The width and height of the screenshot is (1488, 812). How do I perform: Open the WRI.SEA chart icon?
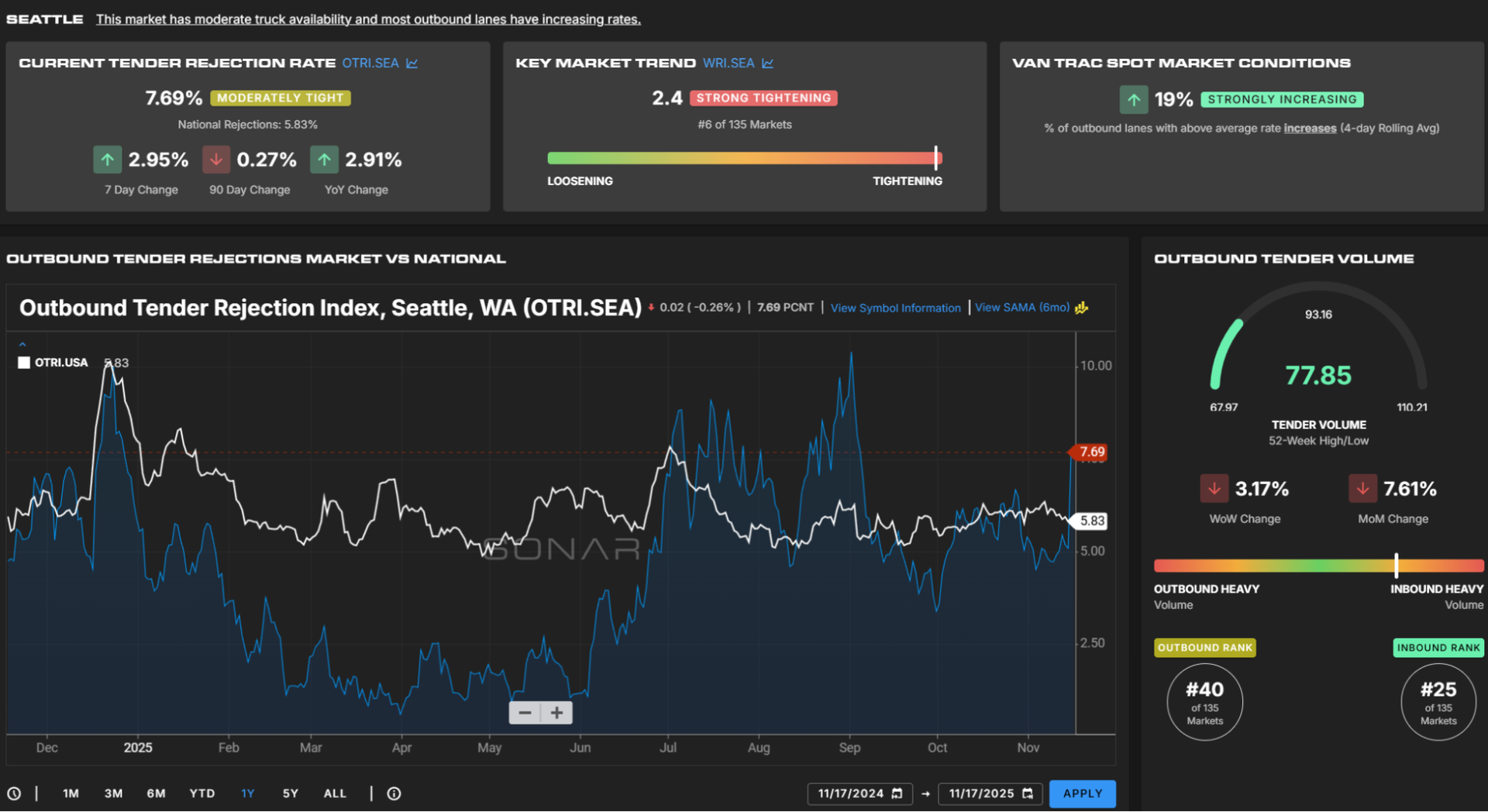767,64
